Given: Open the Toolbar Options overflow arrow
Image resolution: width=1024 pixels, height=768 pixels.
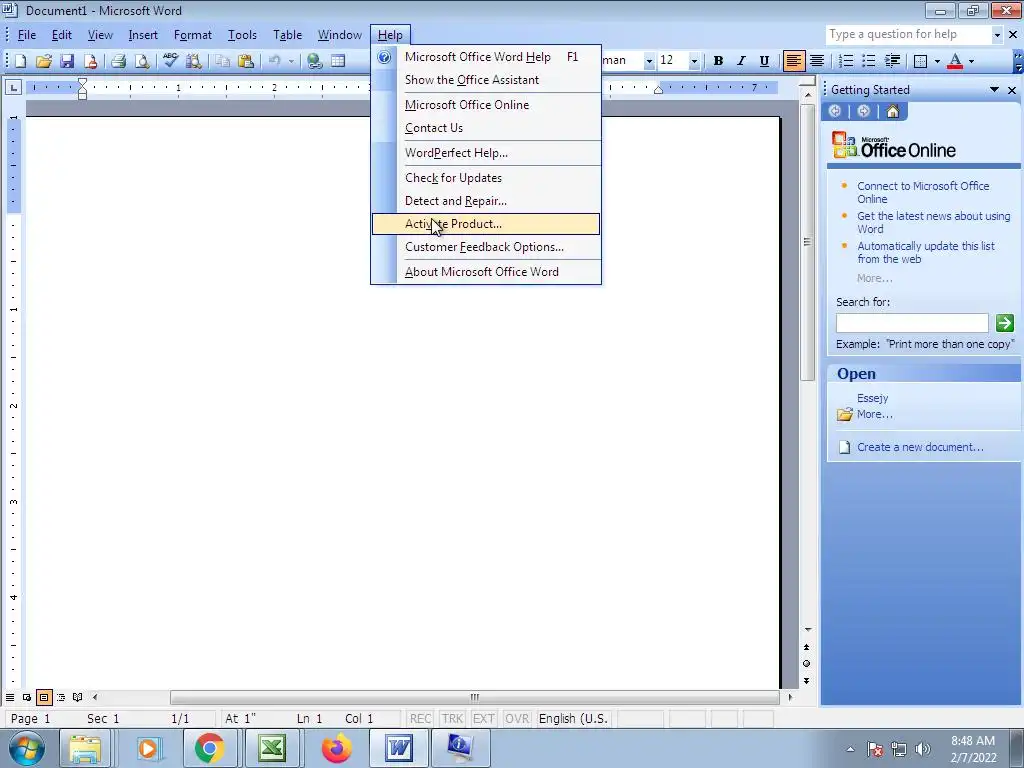Looking at the screenshot, I should click(1018, 62).
